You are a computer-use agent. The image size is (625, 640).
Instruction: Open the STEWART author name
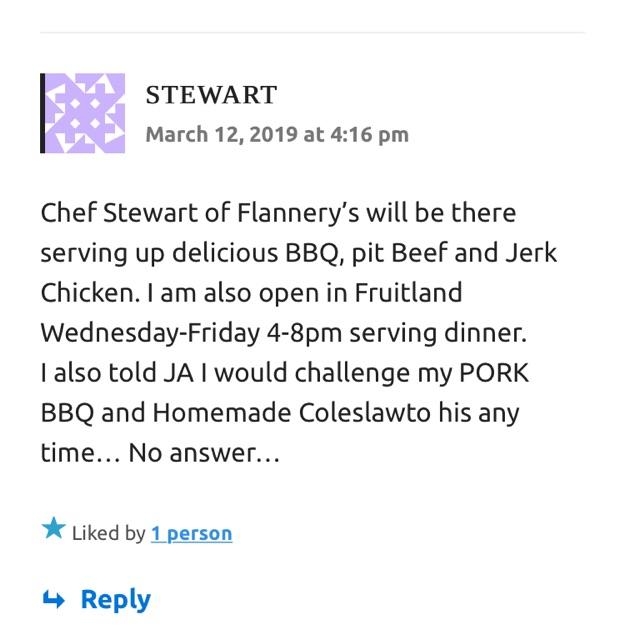pos(211,95)
